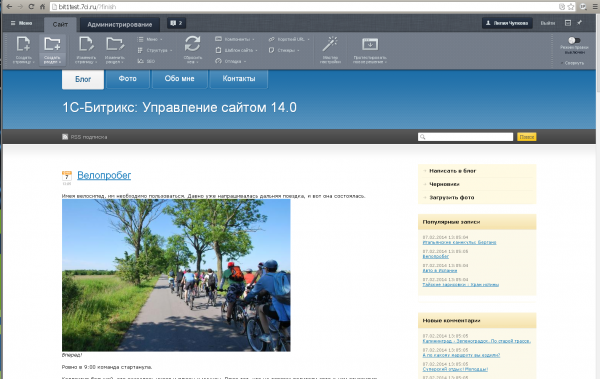Open the Контакты site tab
Screen dimensions: 600x379
(239, 79)
